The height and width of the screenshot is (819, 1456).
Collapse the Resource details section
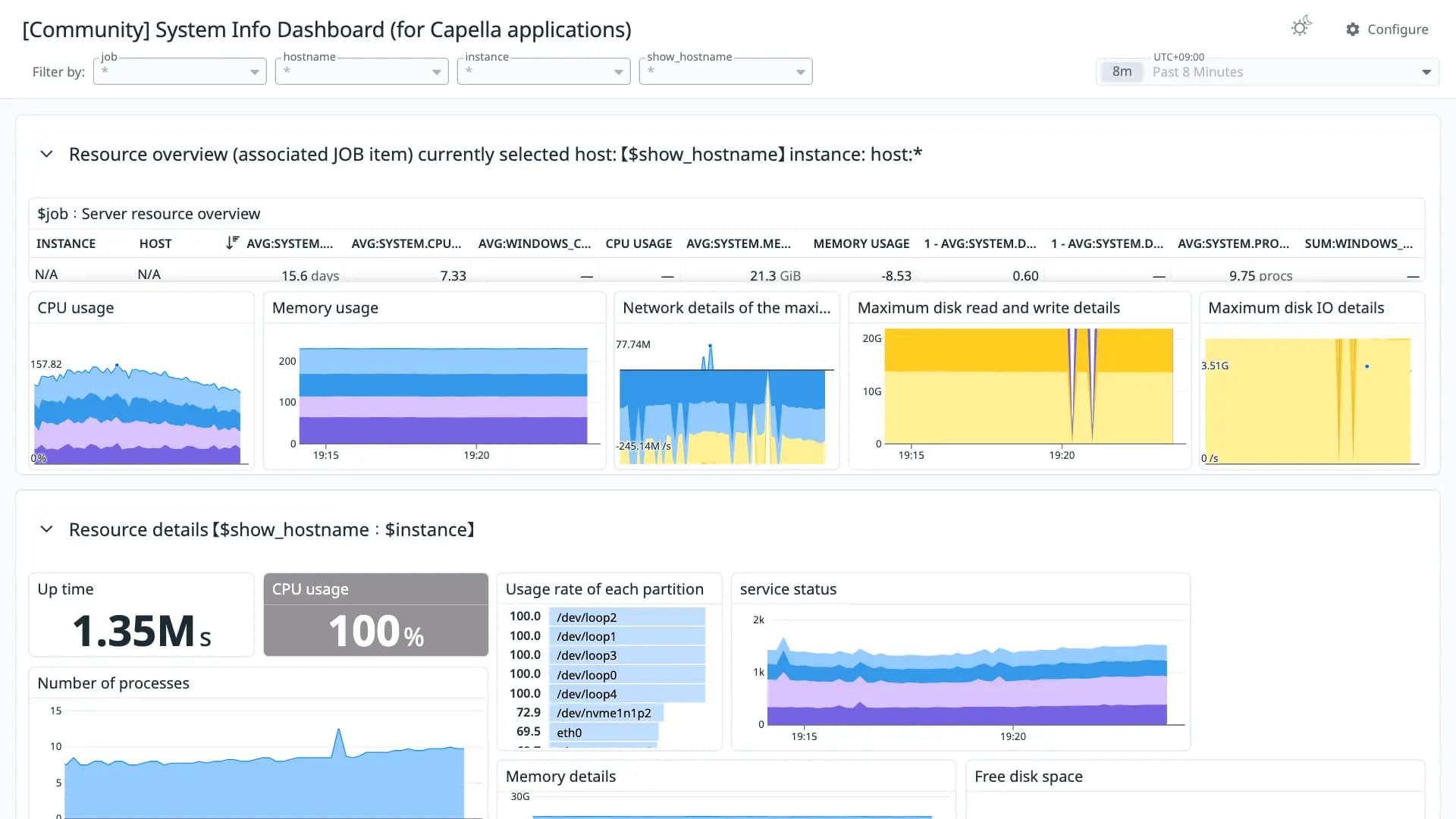pos(46,529)
